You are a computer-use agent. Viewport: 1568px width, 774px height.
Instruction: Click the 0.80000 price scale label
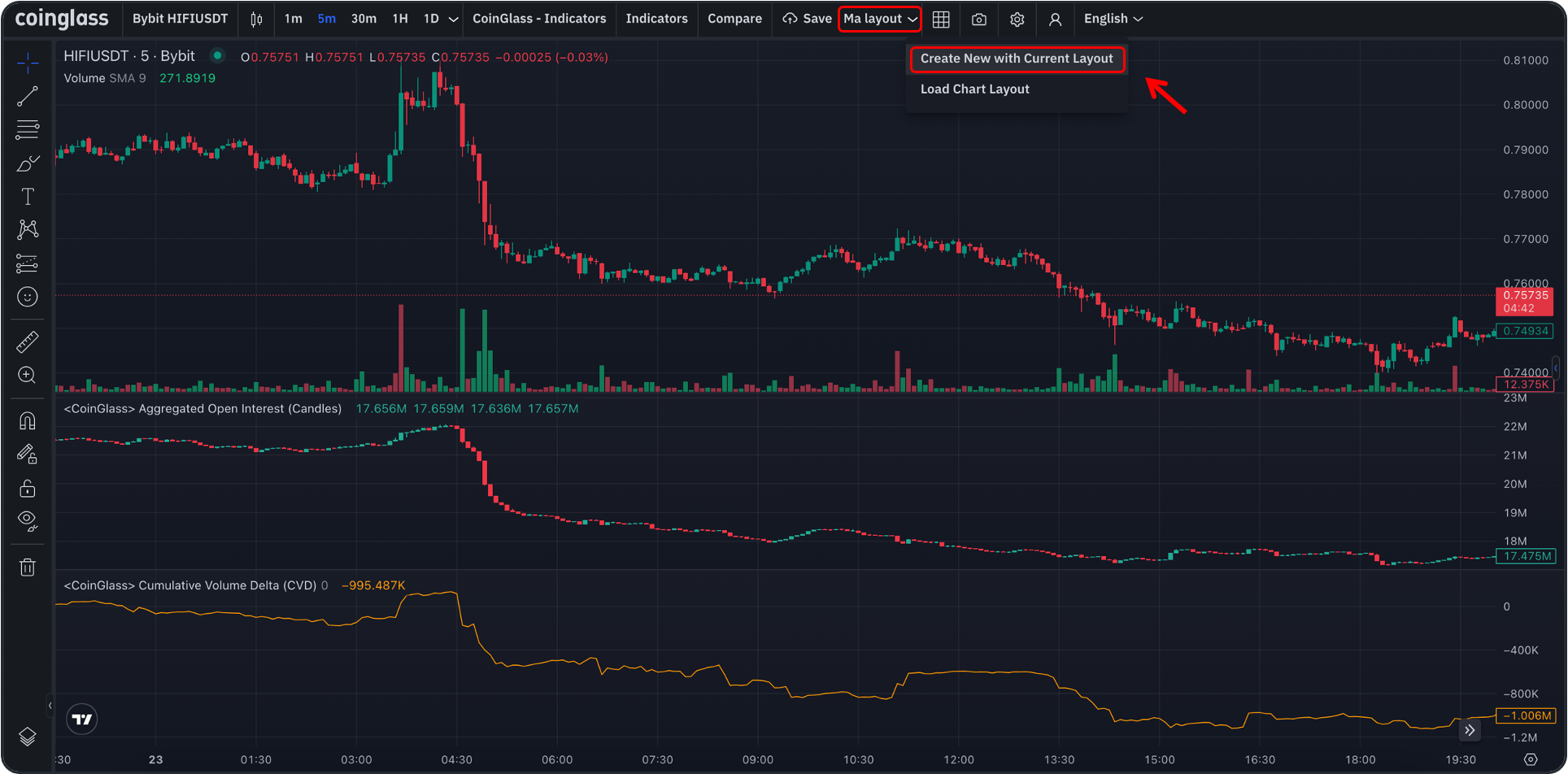(x=1526, y=105)
